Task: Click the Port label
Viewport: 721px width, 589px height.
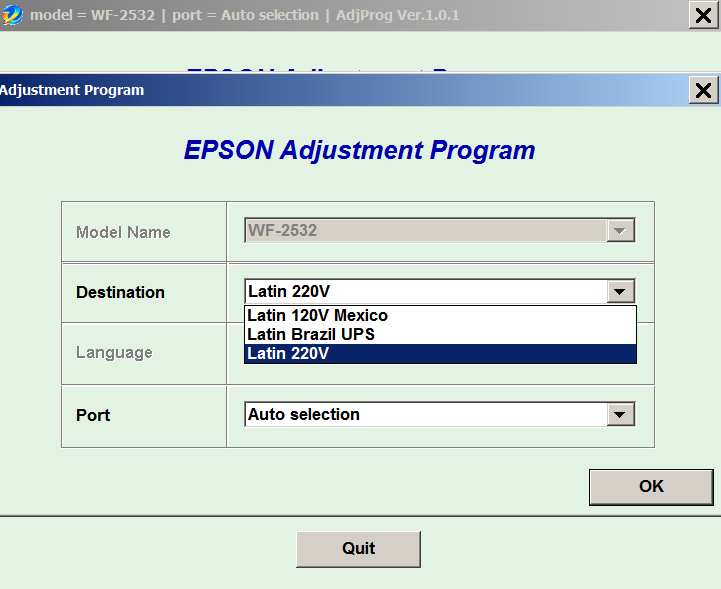Action: pos(93,415)
